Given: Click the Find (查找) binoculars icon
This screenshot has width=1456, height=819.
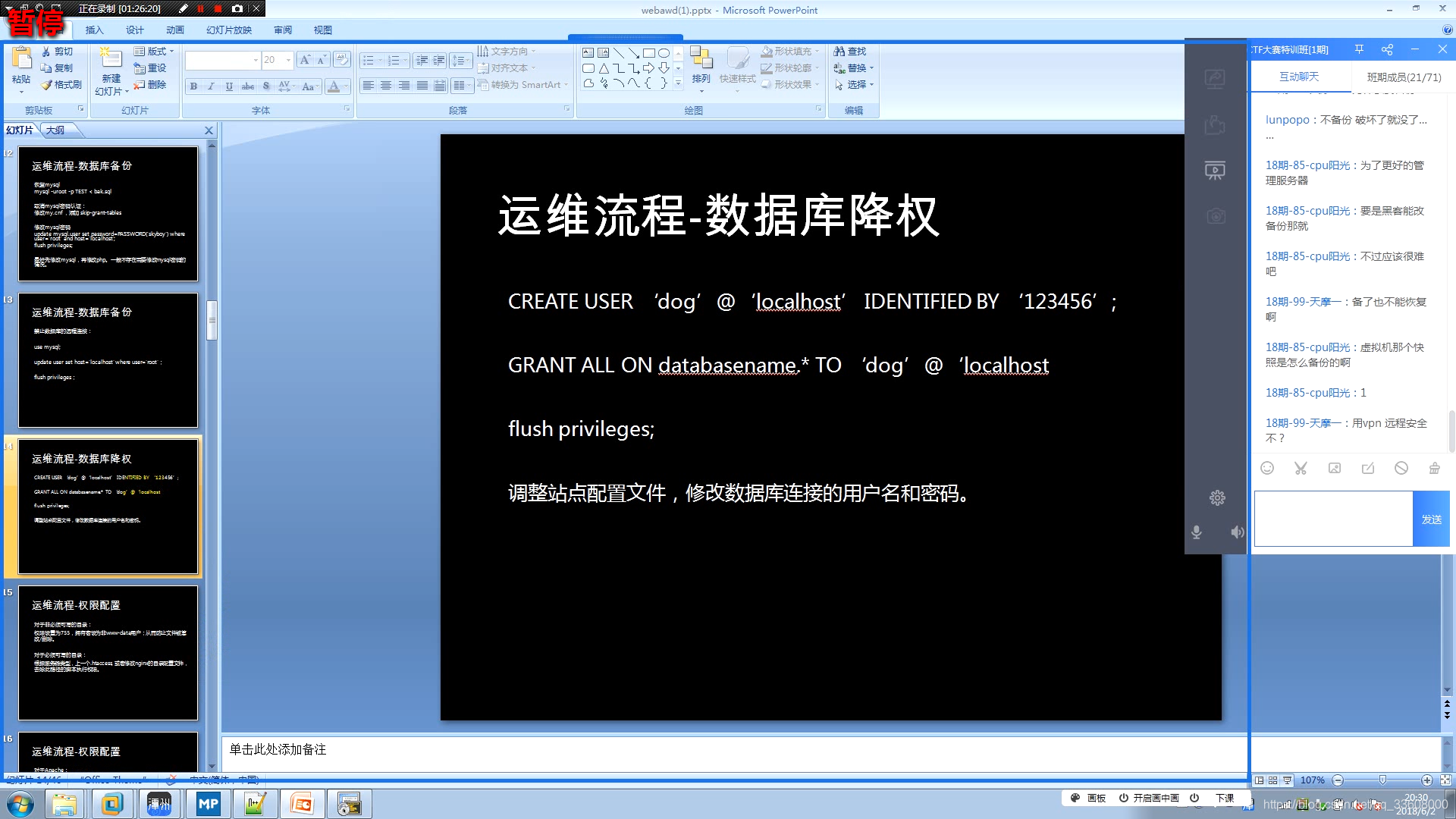Looking at the screenshot, I should click(839, 52).
